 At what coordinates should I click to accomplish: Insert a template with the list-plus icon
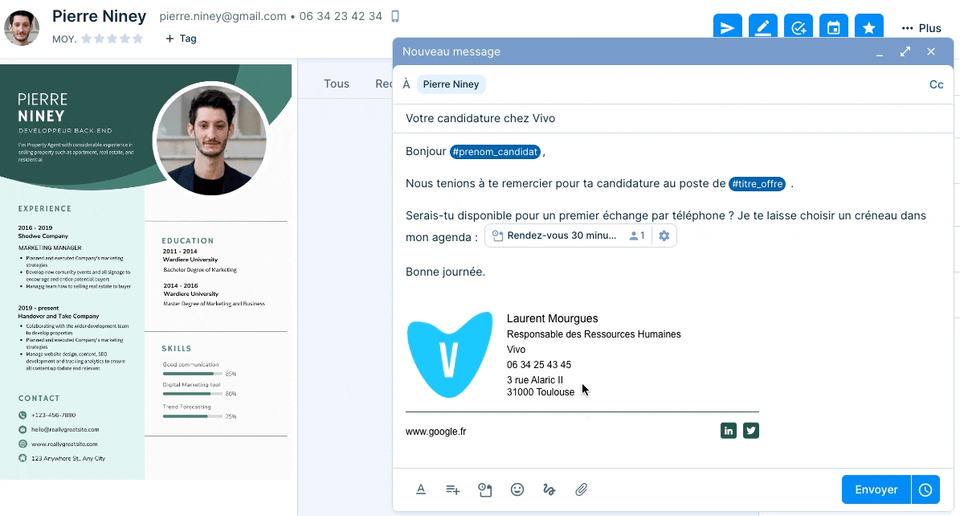(452, 490)
